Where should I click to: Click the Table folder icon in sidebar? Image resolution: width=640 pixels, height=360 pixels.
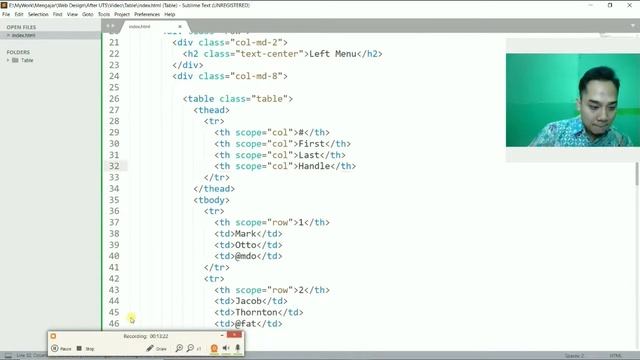point(15,60)
